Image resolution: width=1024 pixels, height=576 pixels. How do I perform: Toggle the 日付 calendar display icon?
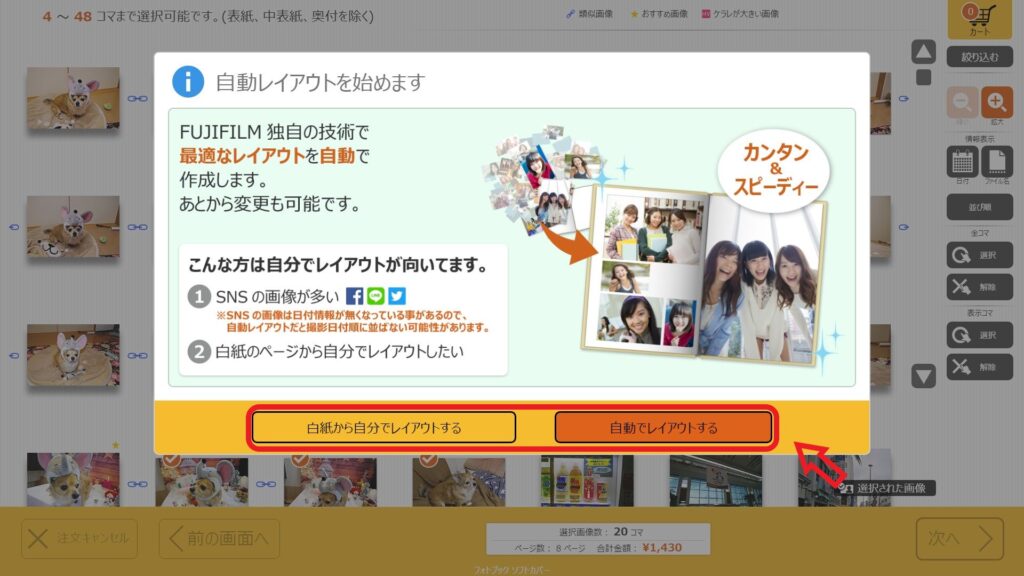(x=963, y=163)
